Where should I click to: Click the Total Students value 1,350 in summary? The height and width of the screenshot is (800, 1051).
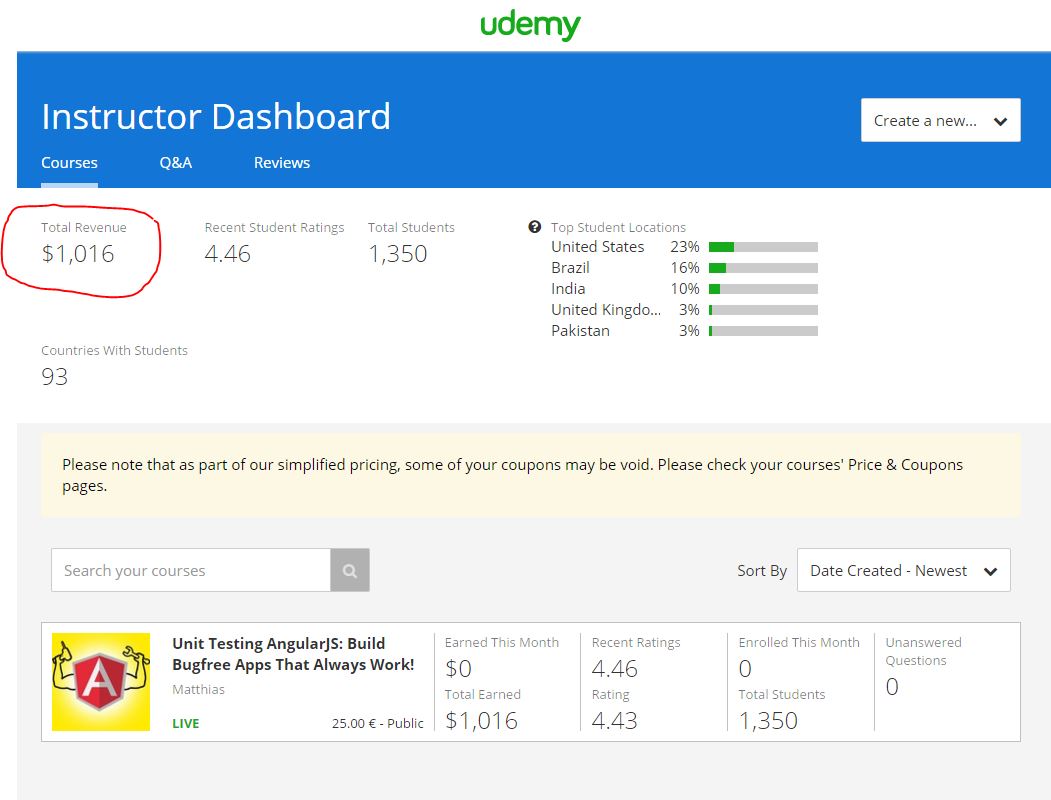tap(397, 254)
